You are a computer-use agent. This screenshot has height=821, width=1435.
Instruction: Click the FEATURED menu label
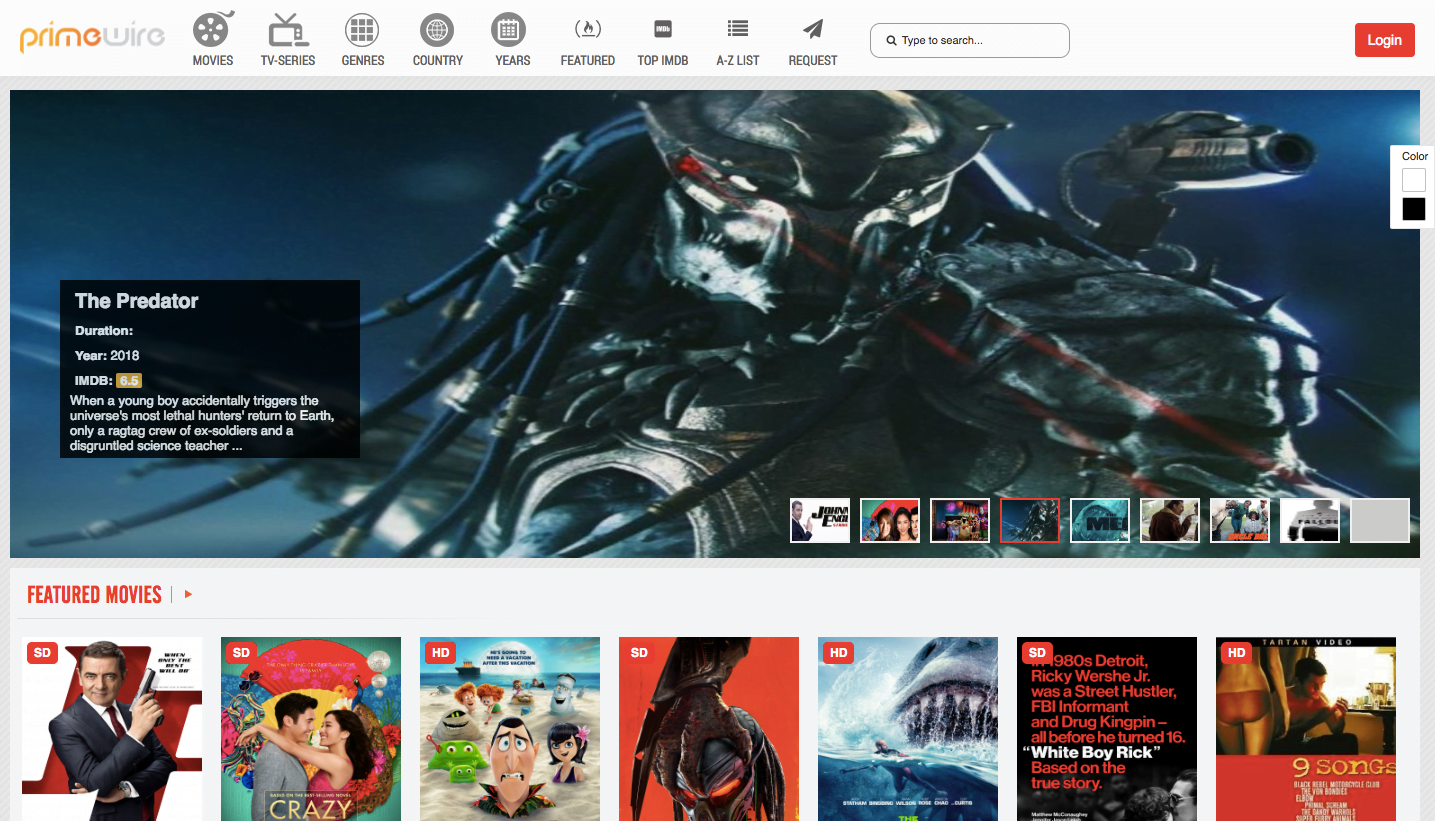click(x=588, y=60)
